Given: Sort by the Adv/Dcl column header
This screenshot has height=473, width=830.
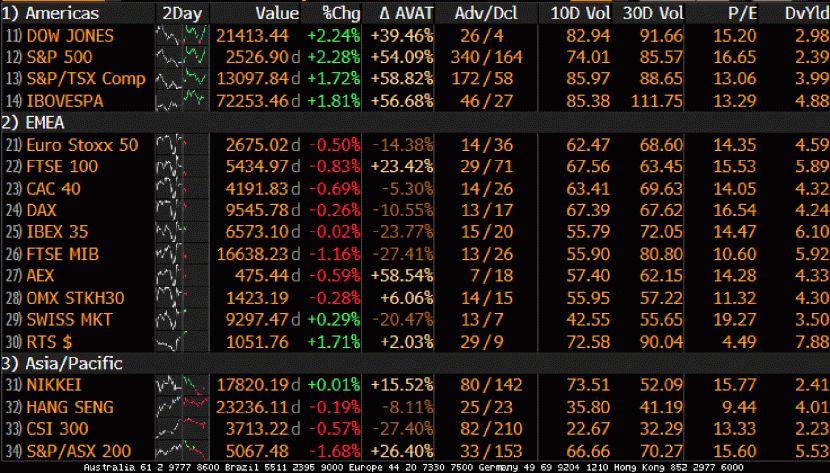Looking at the screenshot, I should pos(486,13).
